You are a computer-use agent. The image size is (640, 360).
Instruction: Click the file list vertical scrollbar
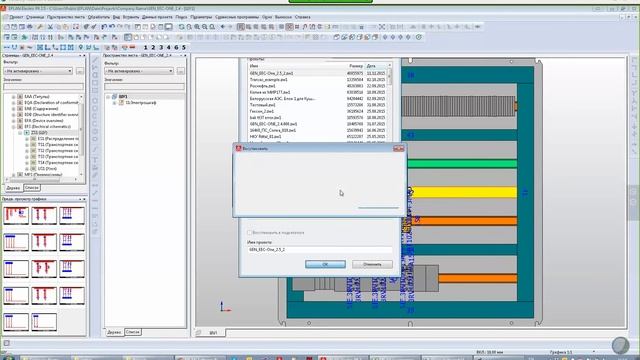pos(389,102)
